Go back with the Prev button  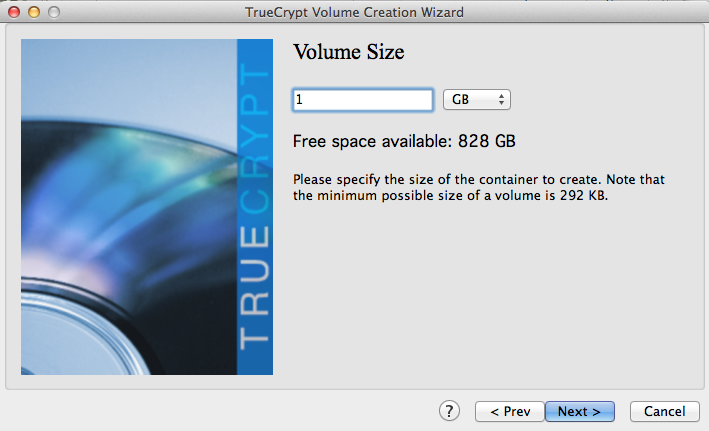click(x=509, y=411)
